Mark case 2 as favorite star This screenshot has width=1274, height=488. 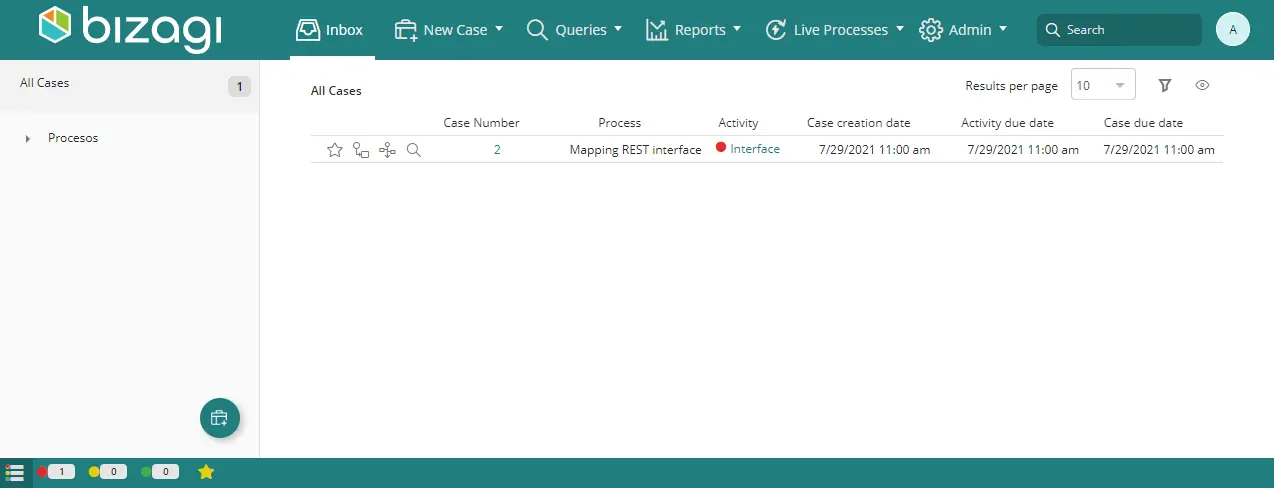click(335, 150)
